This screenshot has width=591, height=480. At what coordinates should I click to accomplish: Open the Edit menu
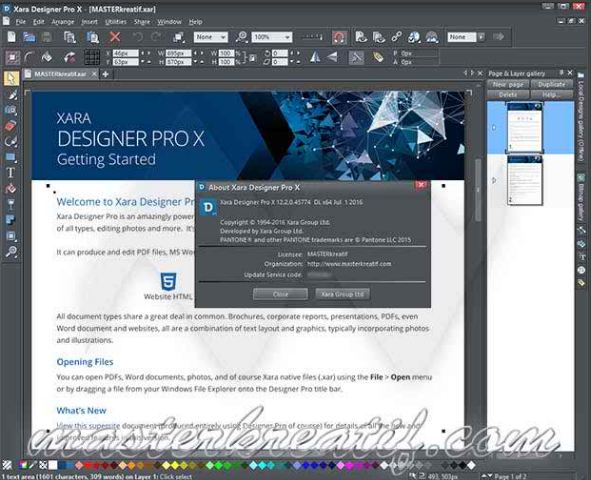38,22
